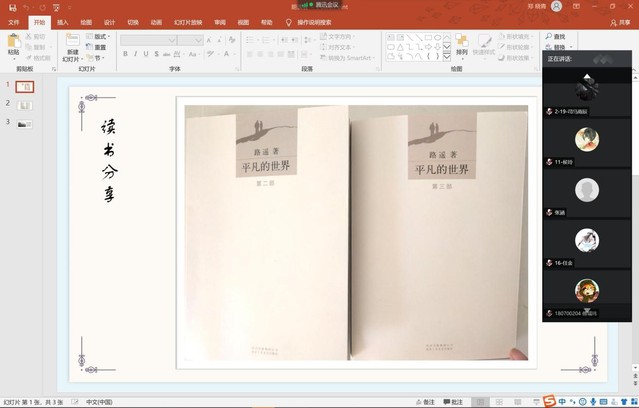Click the 格式刷 format painter icon
This screenshot has height=408, width=639.
[x=39, y=58]
